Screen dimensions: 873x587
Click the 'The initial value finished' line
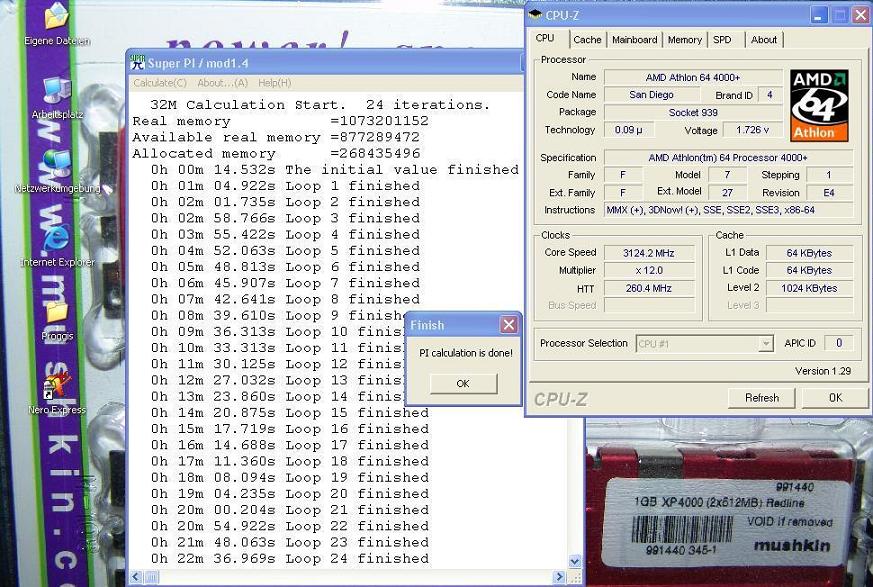335,170
